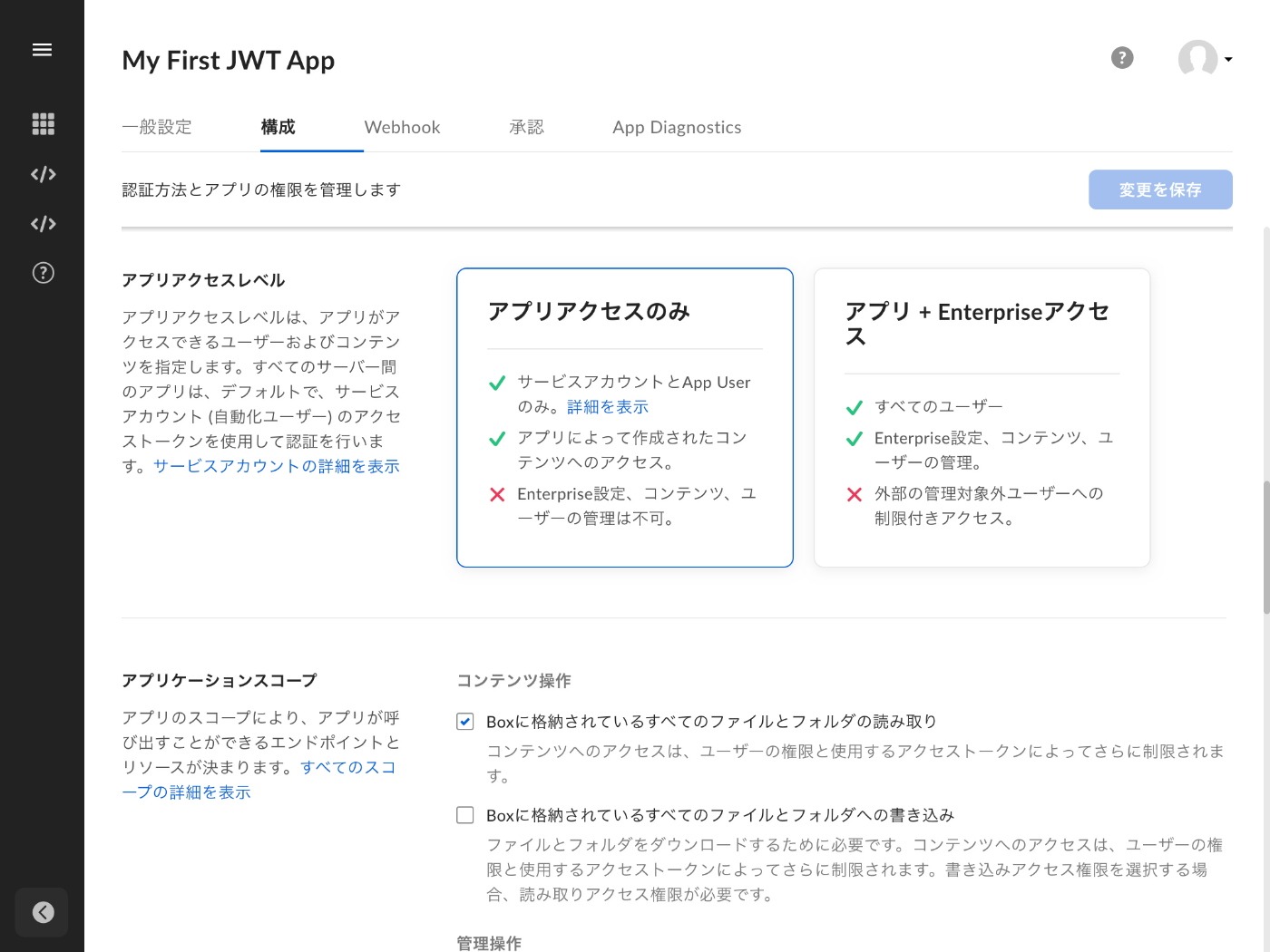Click the アプリアクセスレベル heading
Screen dimensions: 1270x952
(x=203, y=280)
